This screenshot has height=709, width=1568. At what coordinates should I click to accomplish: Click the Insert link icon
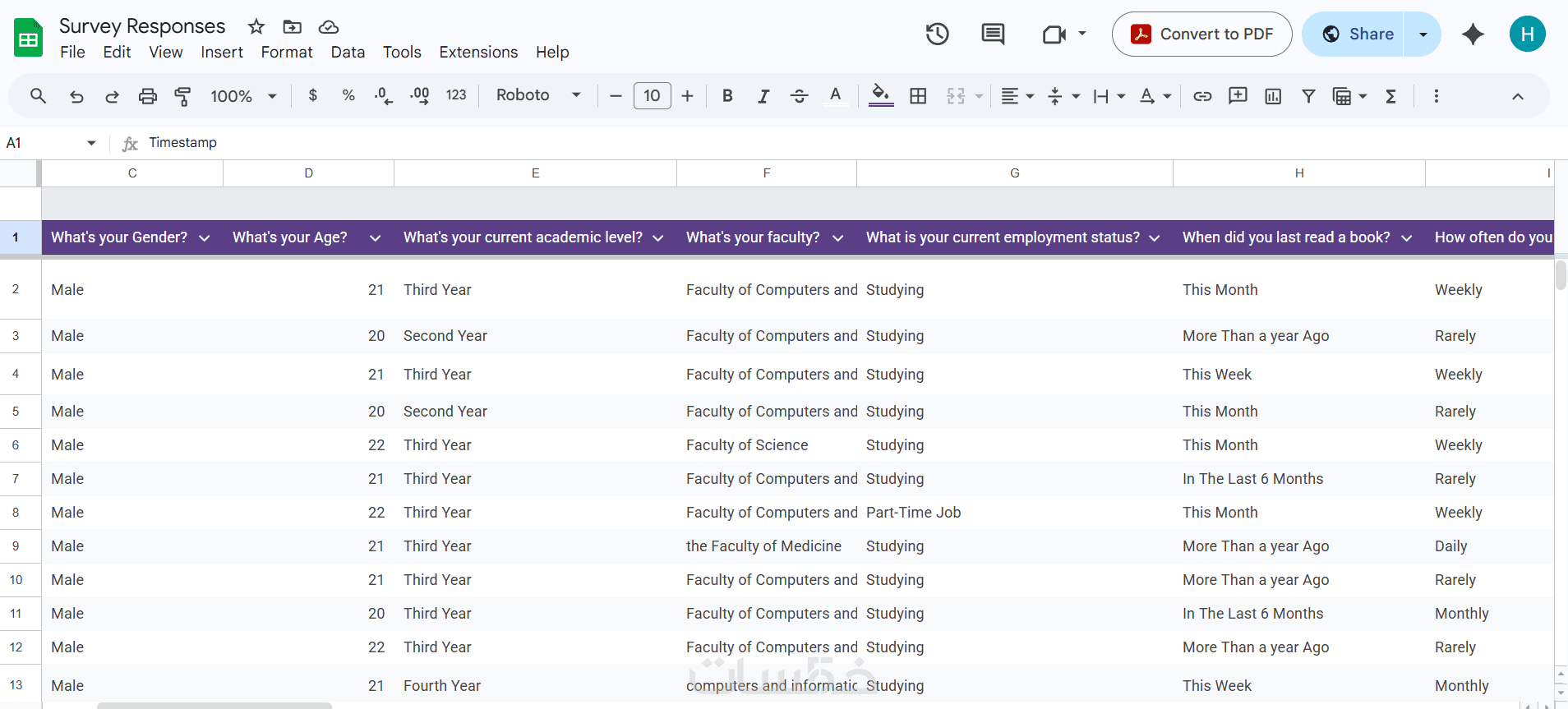pyautogui.click(x=1202, y=96)
